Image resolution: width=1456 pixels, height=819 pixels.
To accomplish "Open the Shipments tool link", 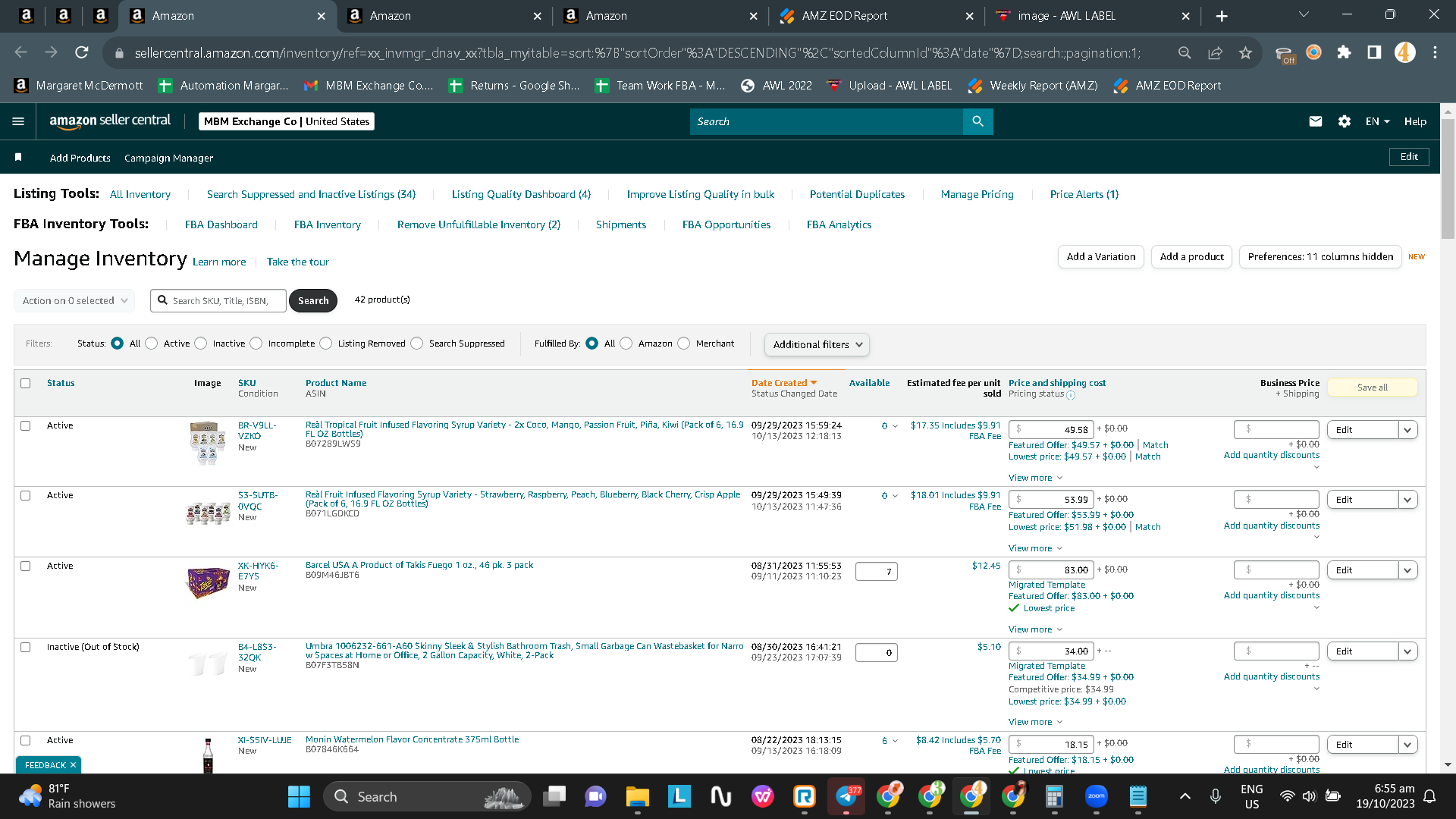I will pyautogui.click(x=621, y=225).
